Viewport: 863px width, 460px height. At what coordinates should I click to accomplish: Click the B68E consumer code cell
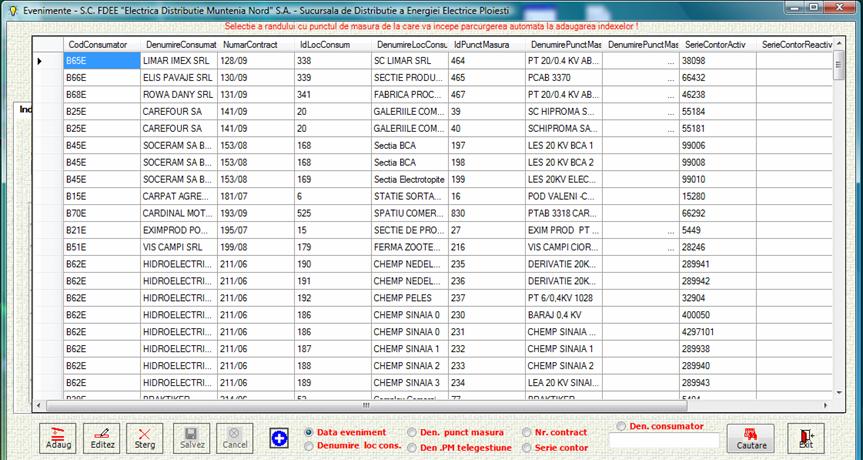(x=102, y=95)
